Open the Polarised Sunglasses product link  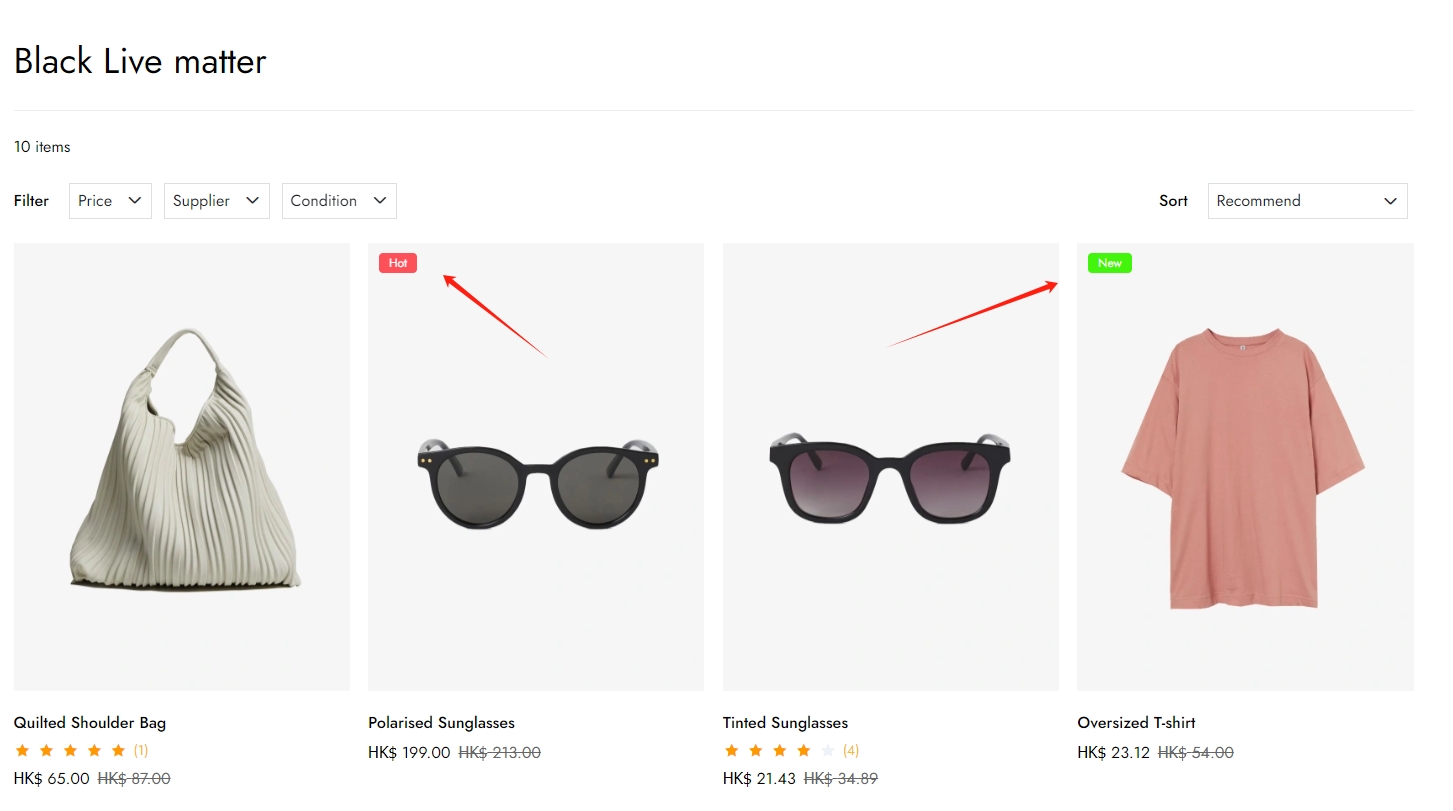tap(441, 723)
